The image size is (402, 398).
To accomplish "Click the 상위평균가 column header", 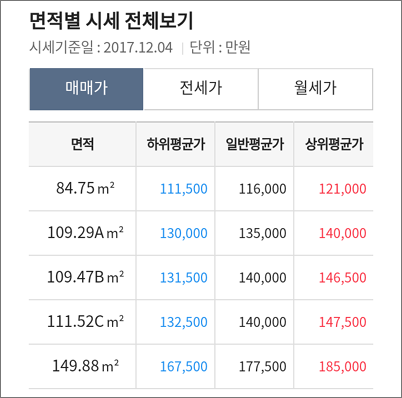I will point(334,144).
